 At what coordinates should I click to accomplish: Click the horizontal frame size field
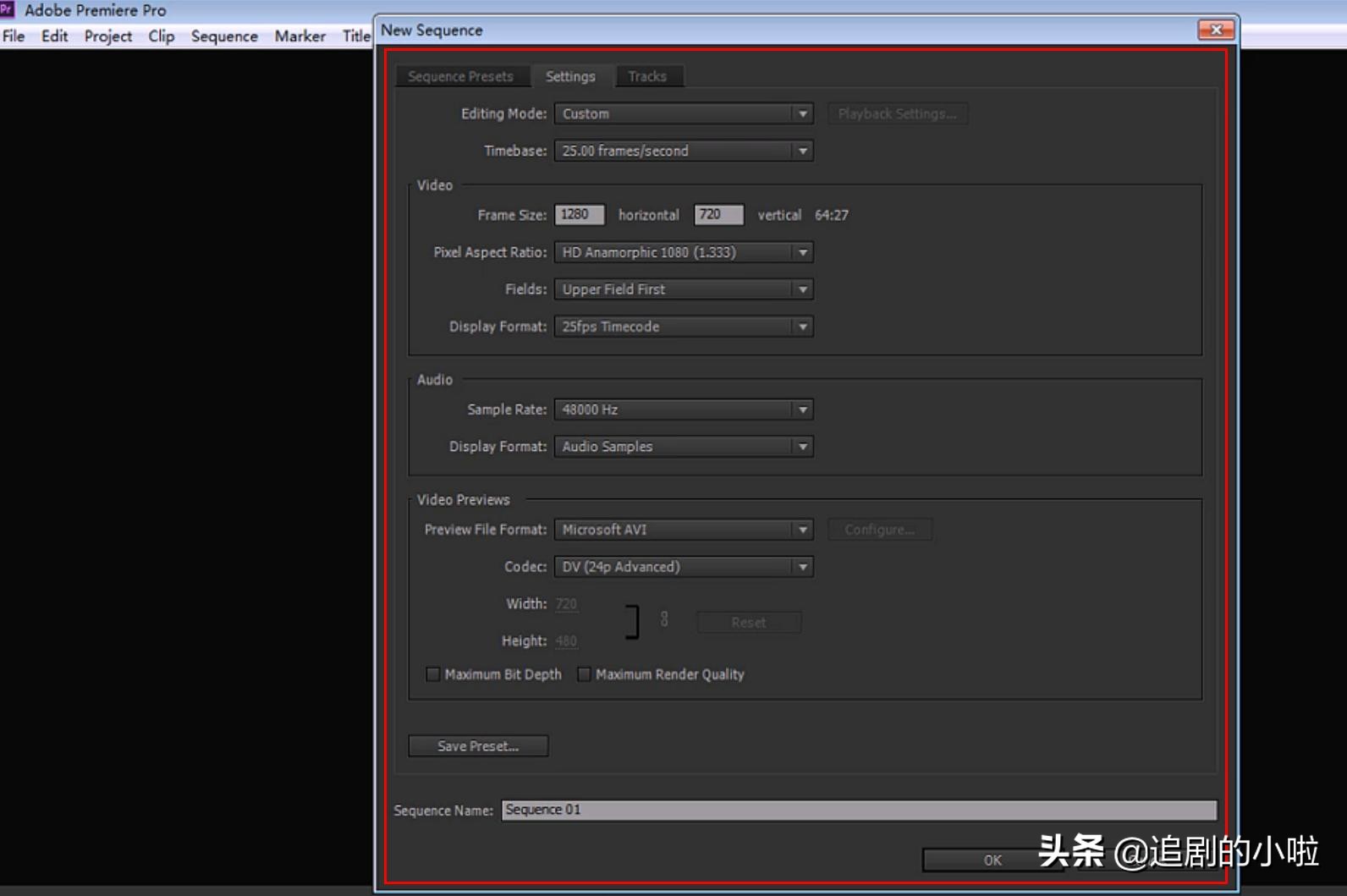(x=580, y=215)
